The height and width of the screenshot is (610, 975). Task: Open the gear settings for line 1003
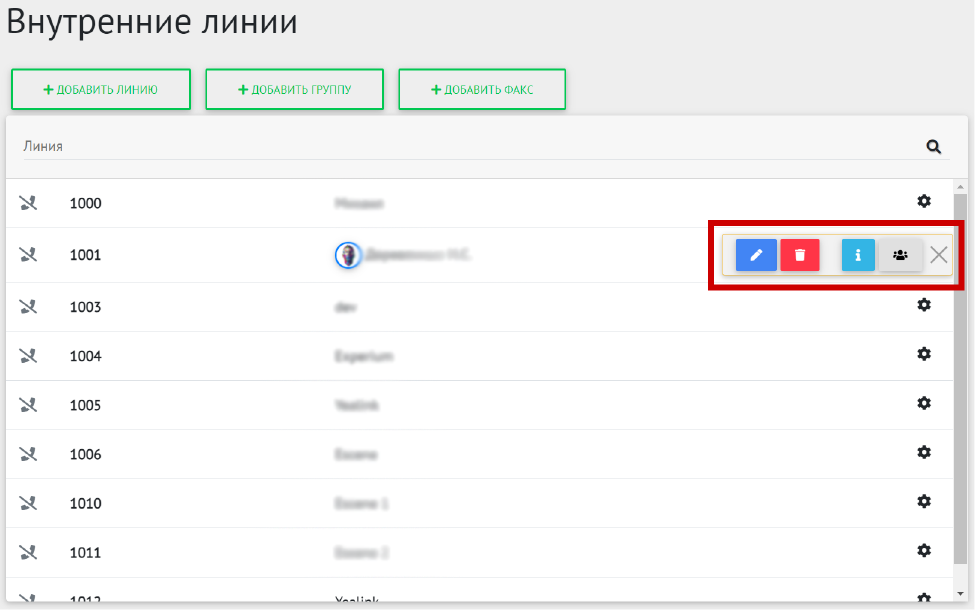pos(924,306)
